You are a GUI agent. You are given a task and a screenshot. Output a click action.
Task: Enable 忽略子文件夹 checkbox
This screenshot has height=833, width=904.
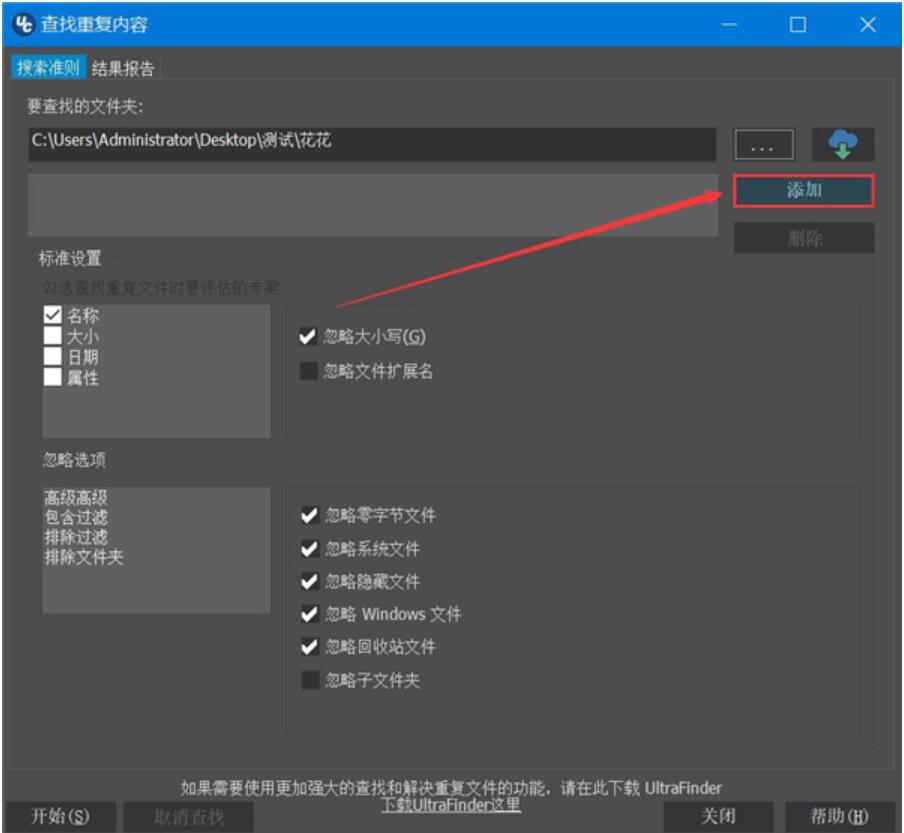click(x=310, y=680)
